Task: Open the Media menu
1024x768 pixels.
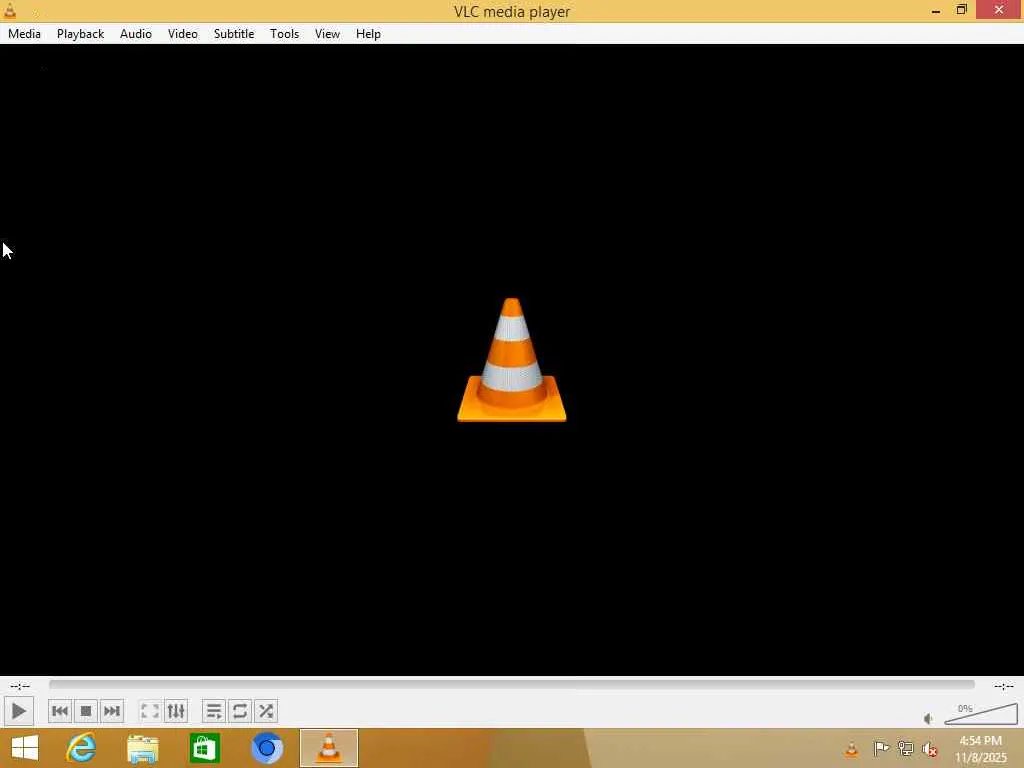Action: click(24, 34)
